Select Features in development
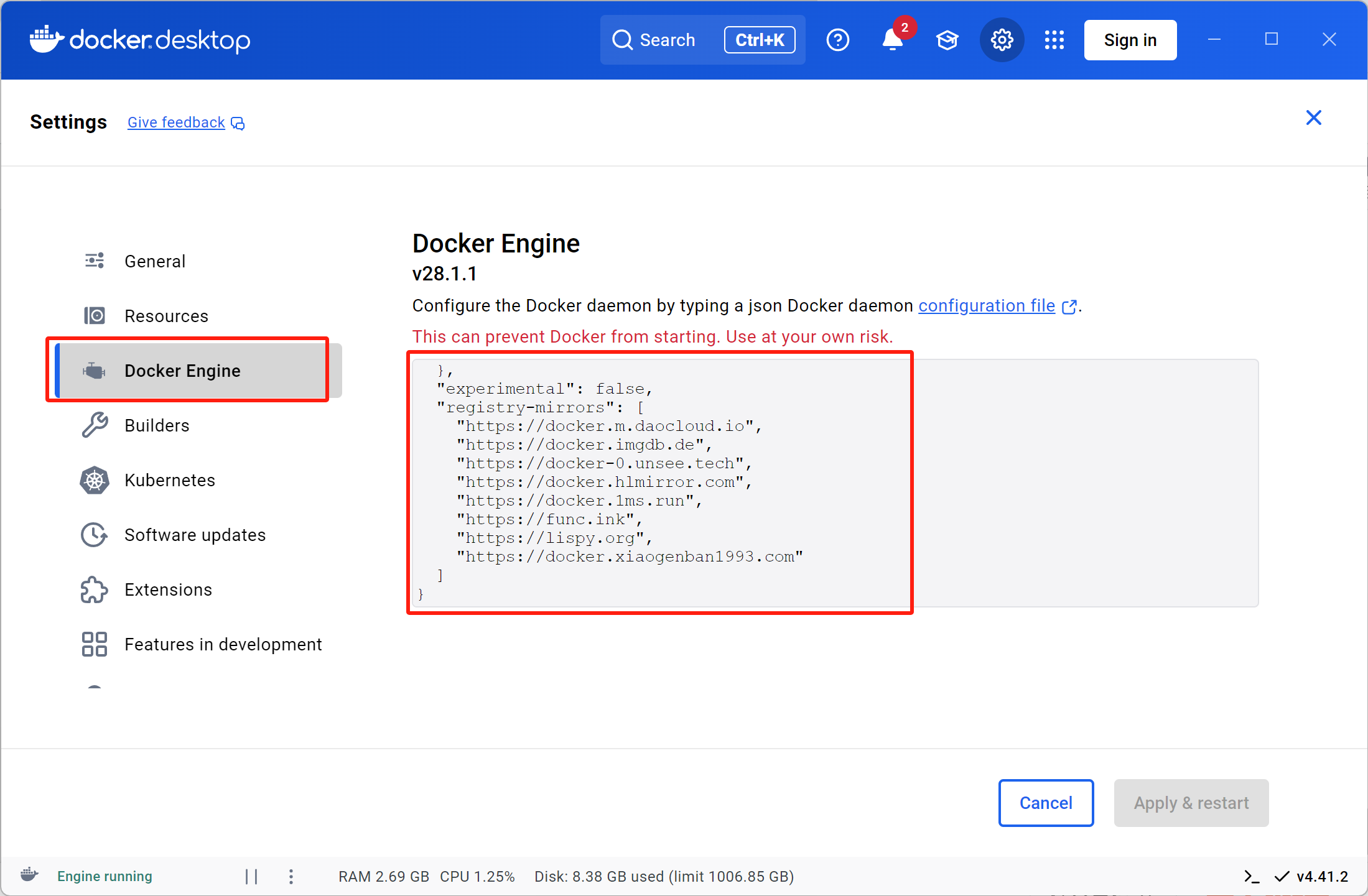 point(223,644)
